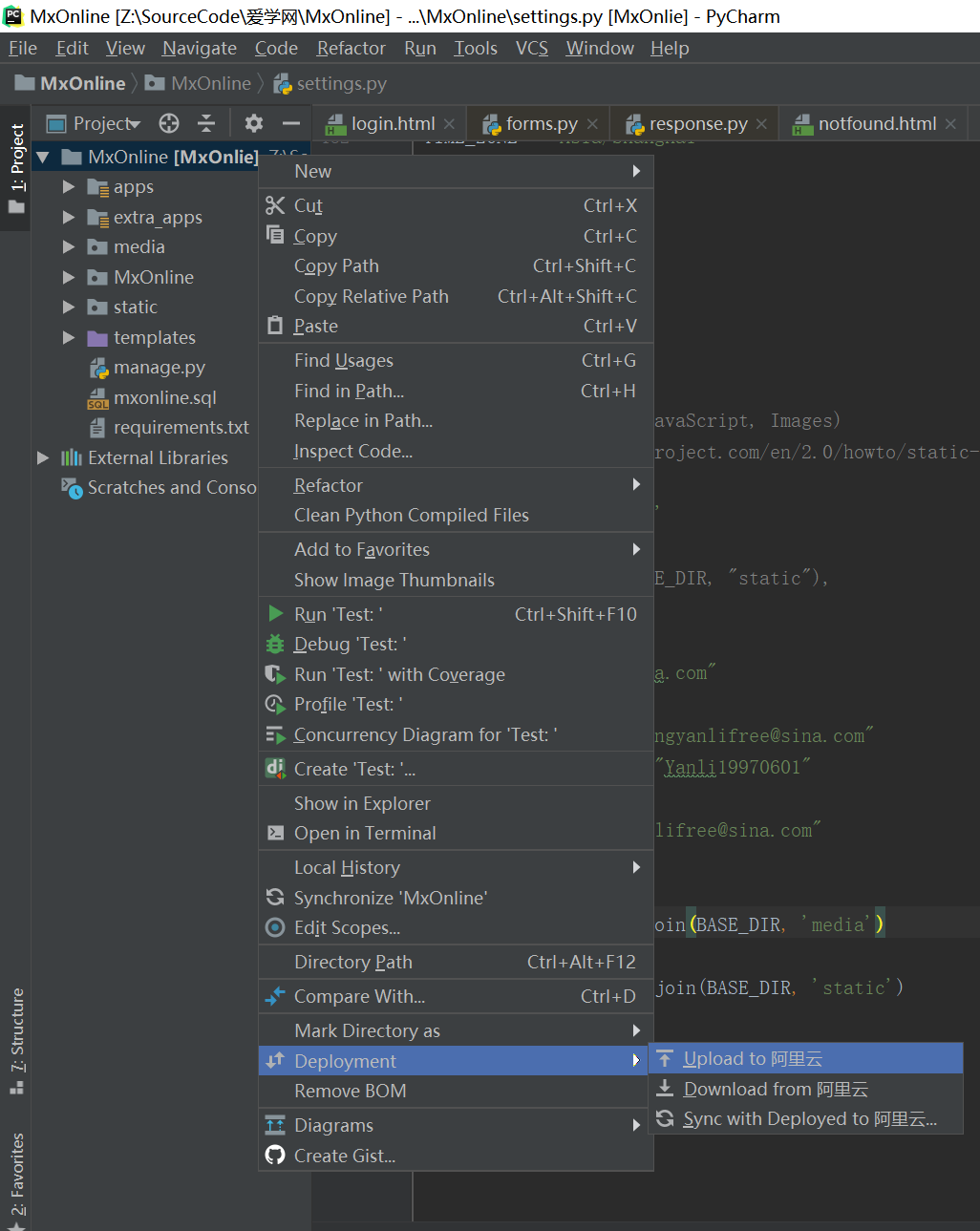The height and width of the screenshot is (1231, 980).
Task: Choose Show in Explorer
Action: point(456,803)
